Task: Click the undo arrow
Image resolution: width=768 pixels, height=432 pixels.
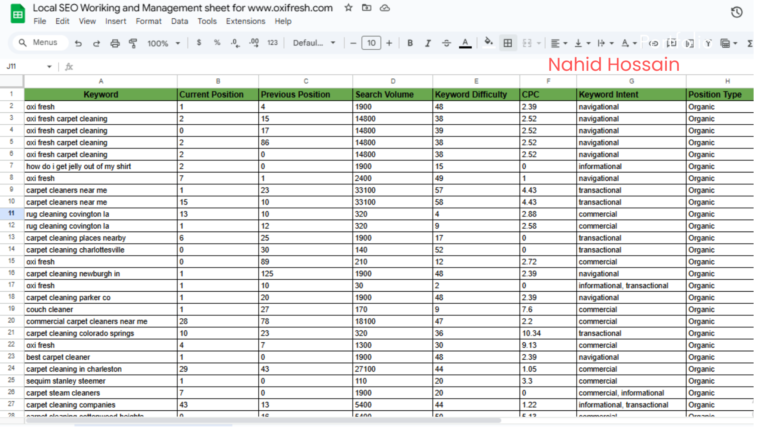Action: tap(78, 43)
